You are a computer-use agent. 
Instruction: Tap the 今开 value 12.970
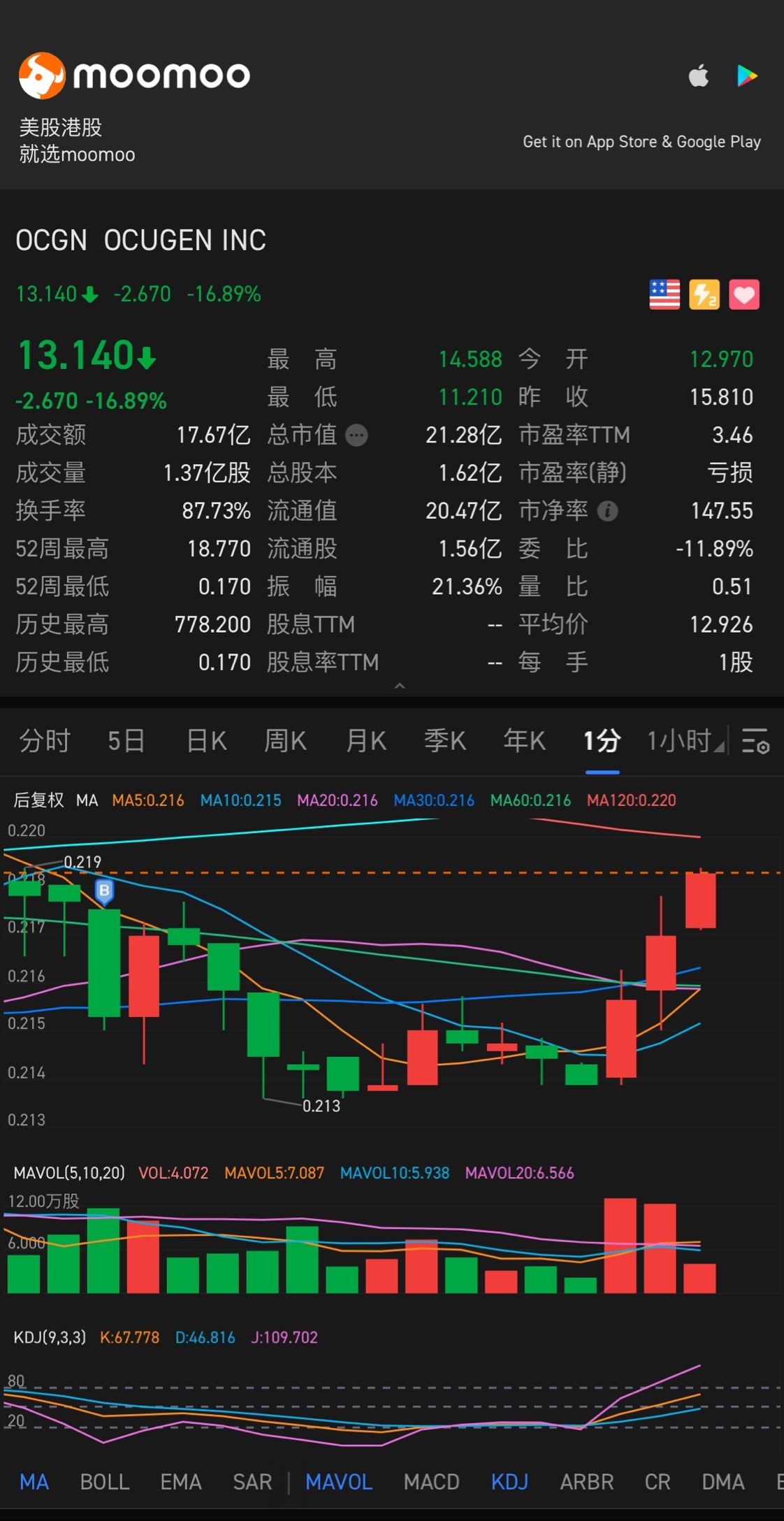722,359
